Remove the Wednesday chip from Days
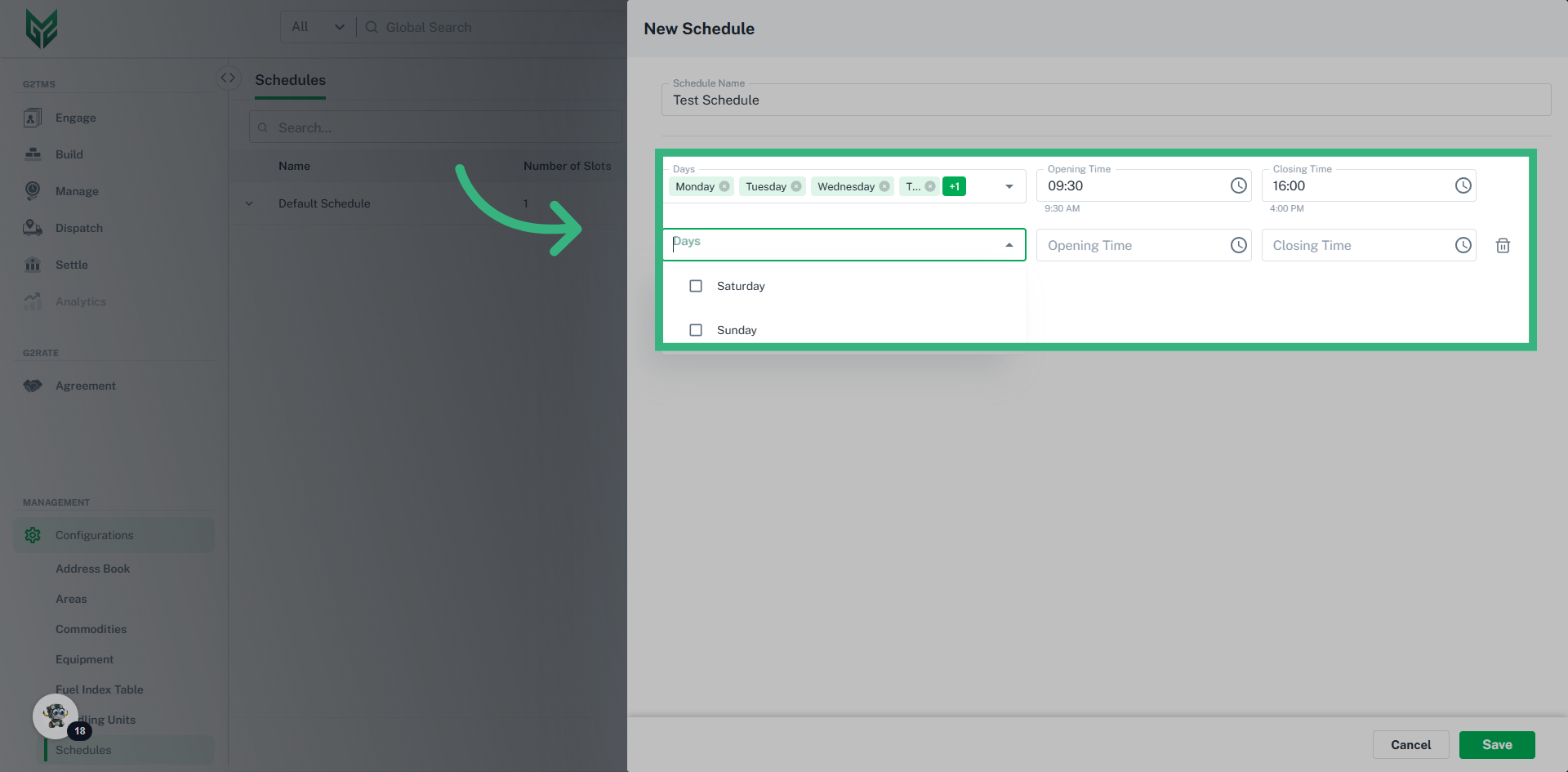 point(884,186)
